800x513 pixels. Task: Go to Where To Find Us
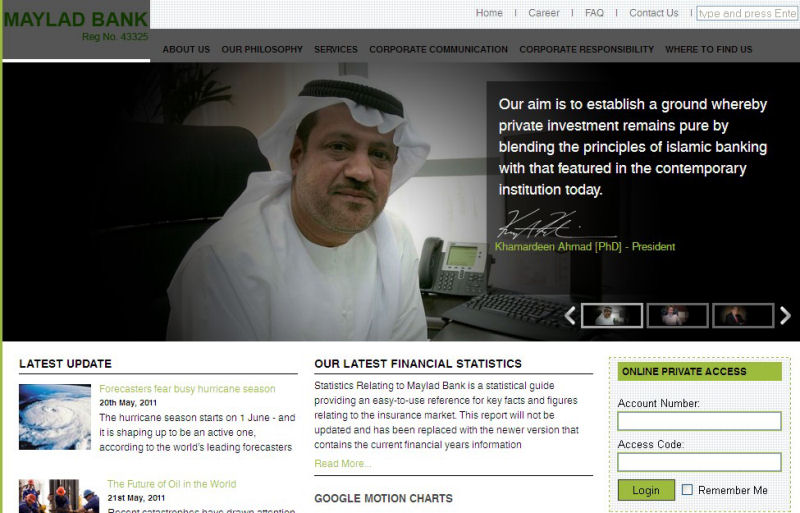click(x=709, y=50)
